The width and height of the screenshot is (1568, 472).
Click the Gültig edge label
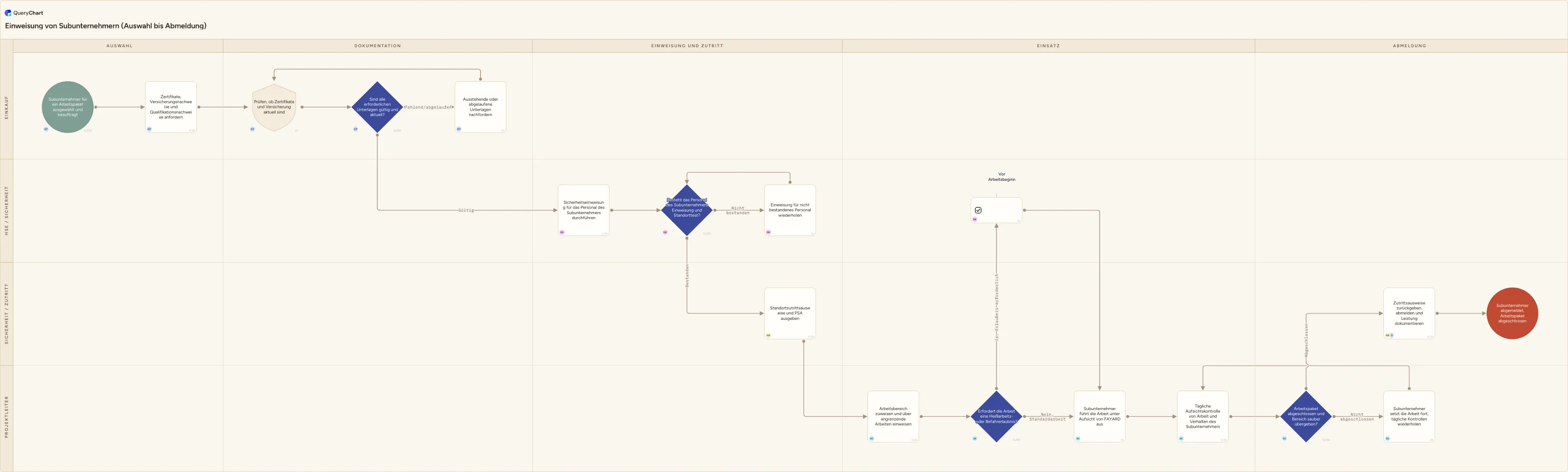click(x=466, y=210)
